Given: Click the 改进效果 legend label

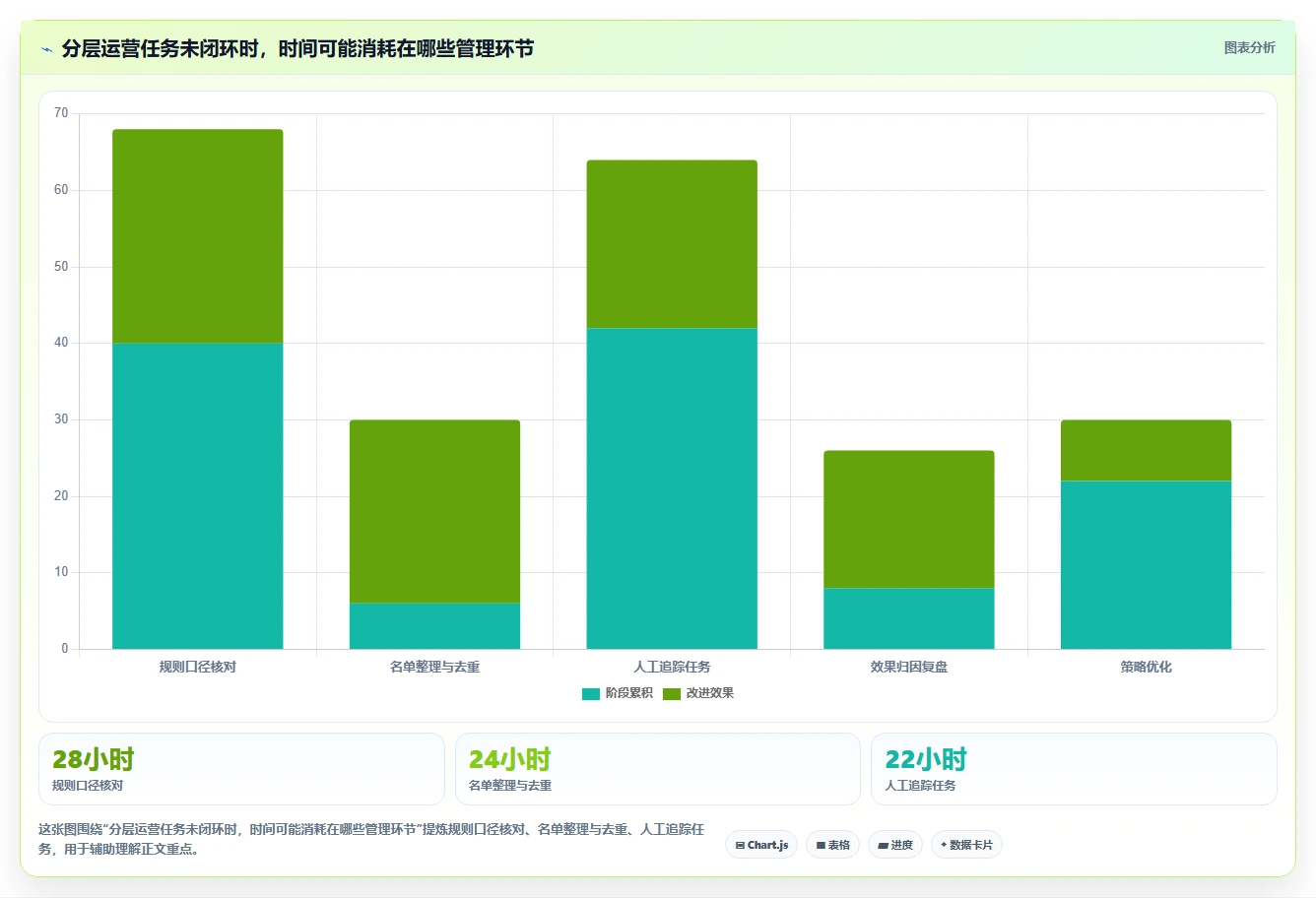Looking at the screenshot, I should 709,693.
